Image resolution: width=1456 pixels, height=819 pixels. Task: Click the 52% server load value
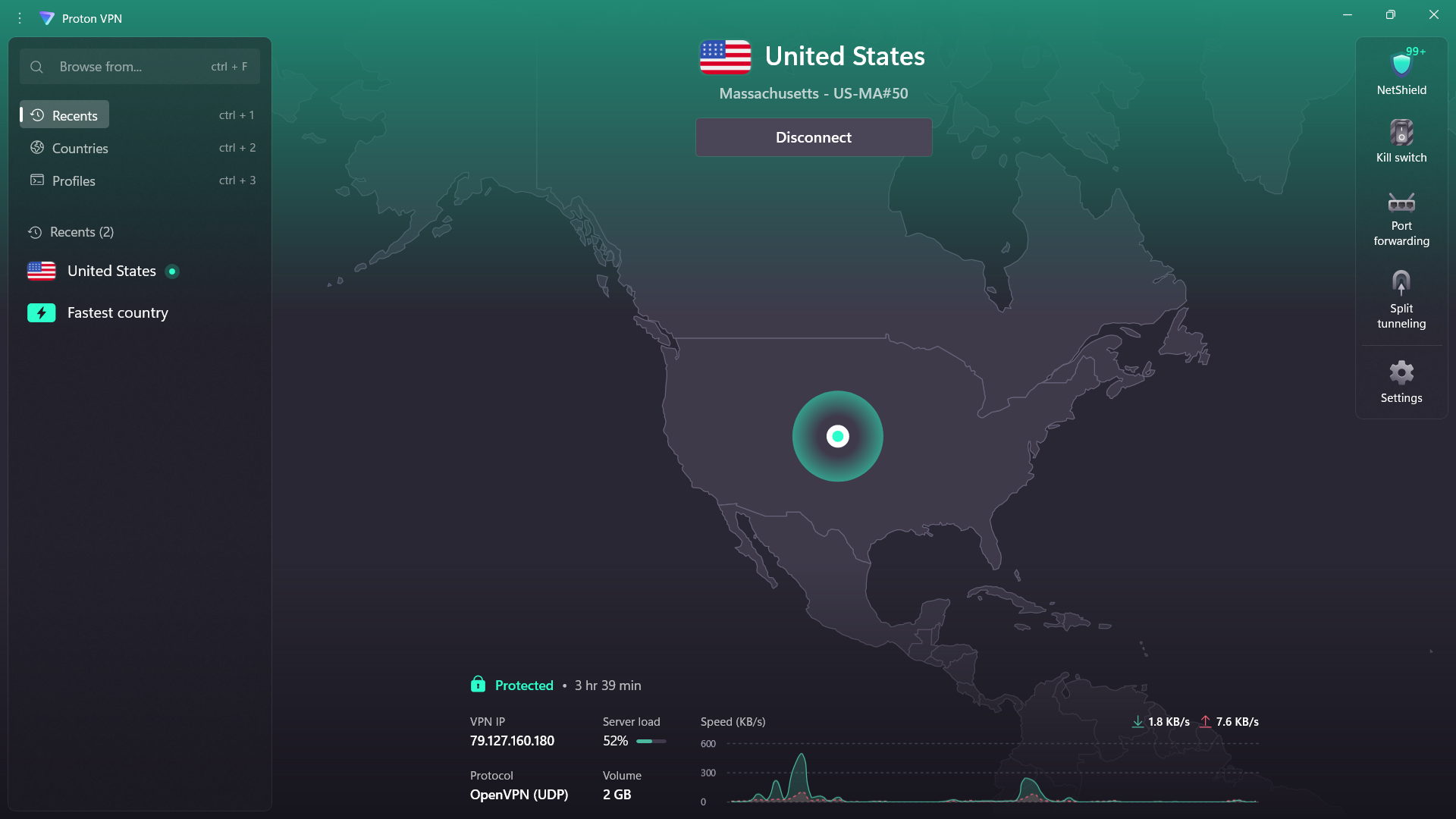(x=615, y=741)
